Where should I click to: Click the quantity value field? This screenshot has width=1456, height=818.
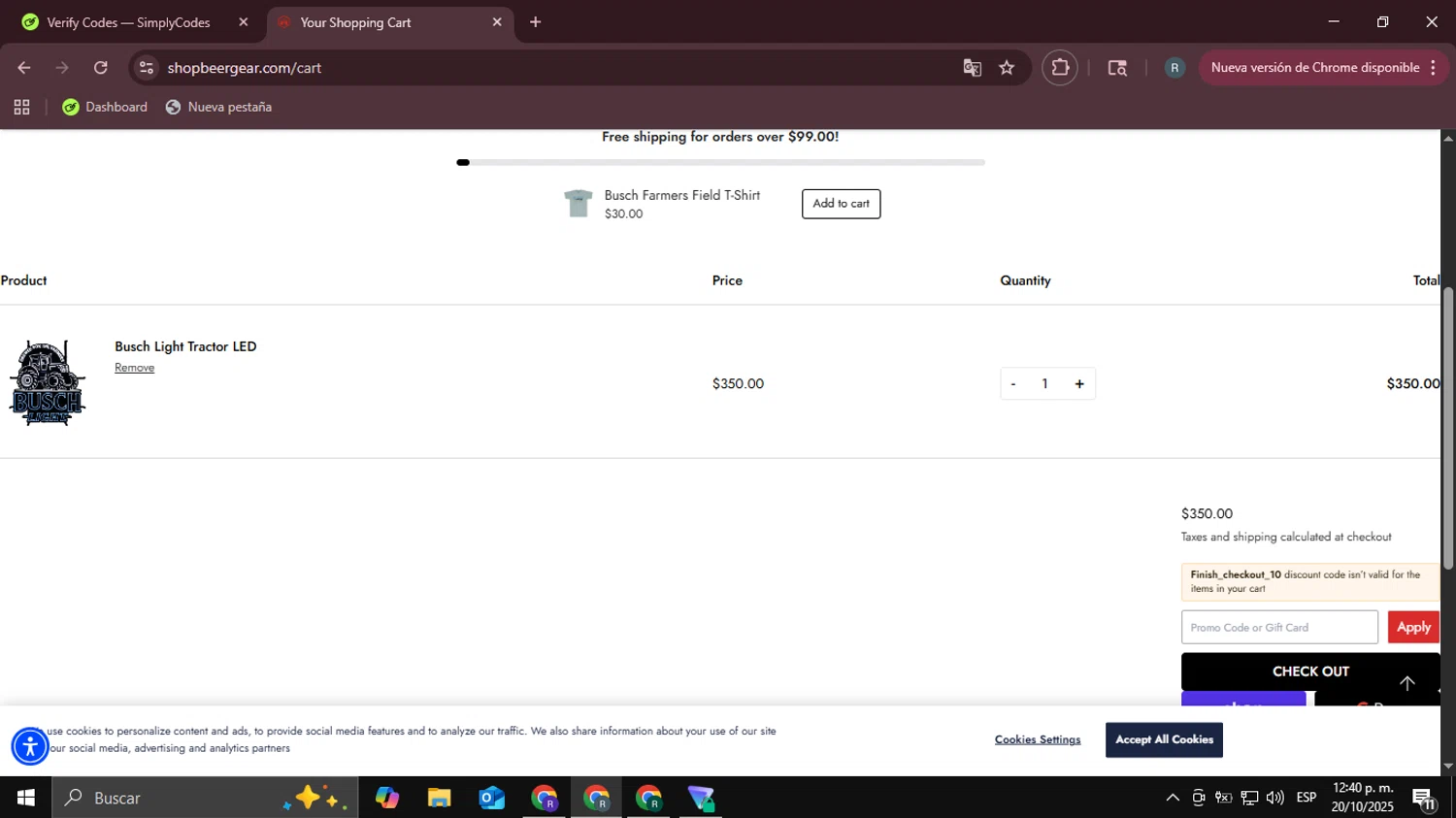[x=1045, y=384]
